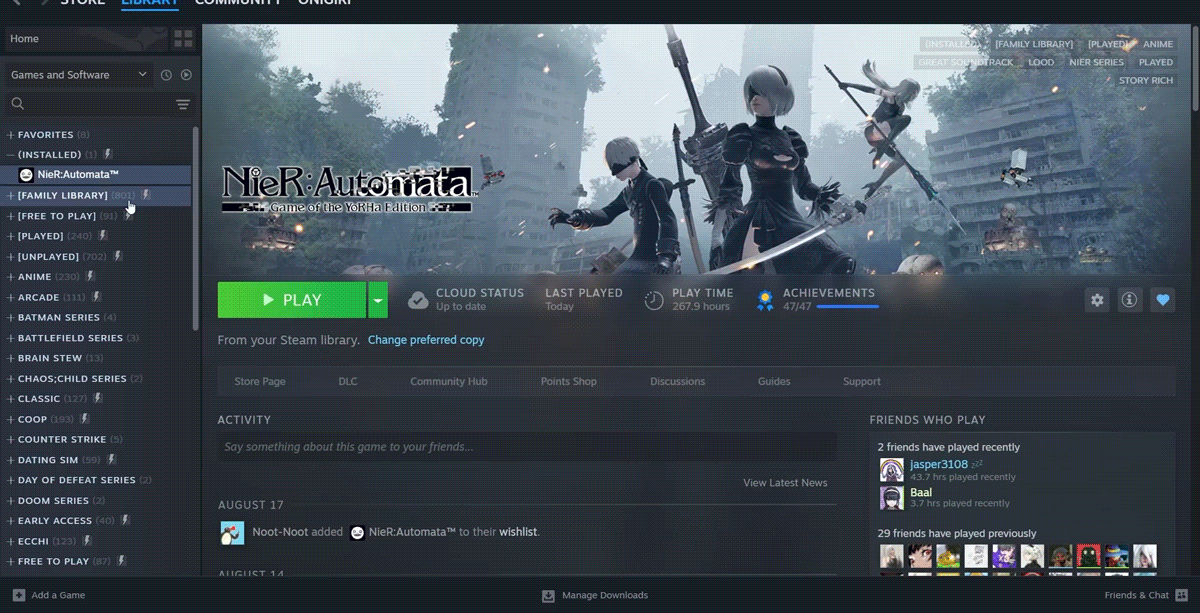This screenshot has height=613, width=1200.
Task: Click the STORY RICH tag
Action: pyautogui.click(x=1146, y=80)
